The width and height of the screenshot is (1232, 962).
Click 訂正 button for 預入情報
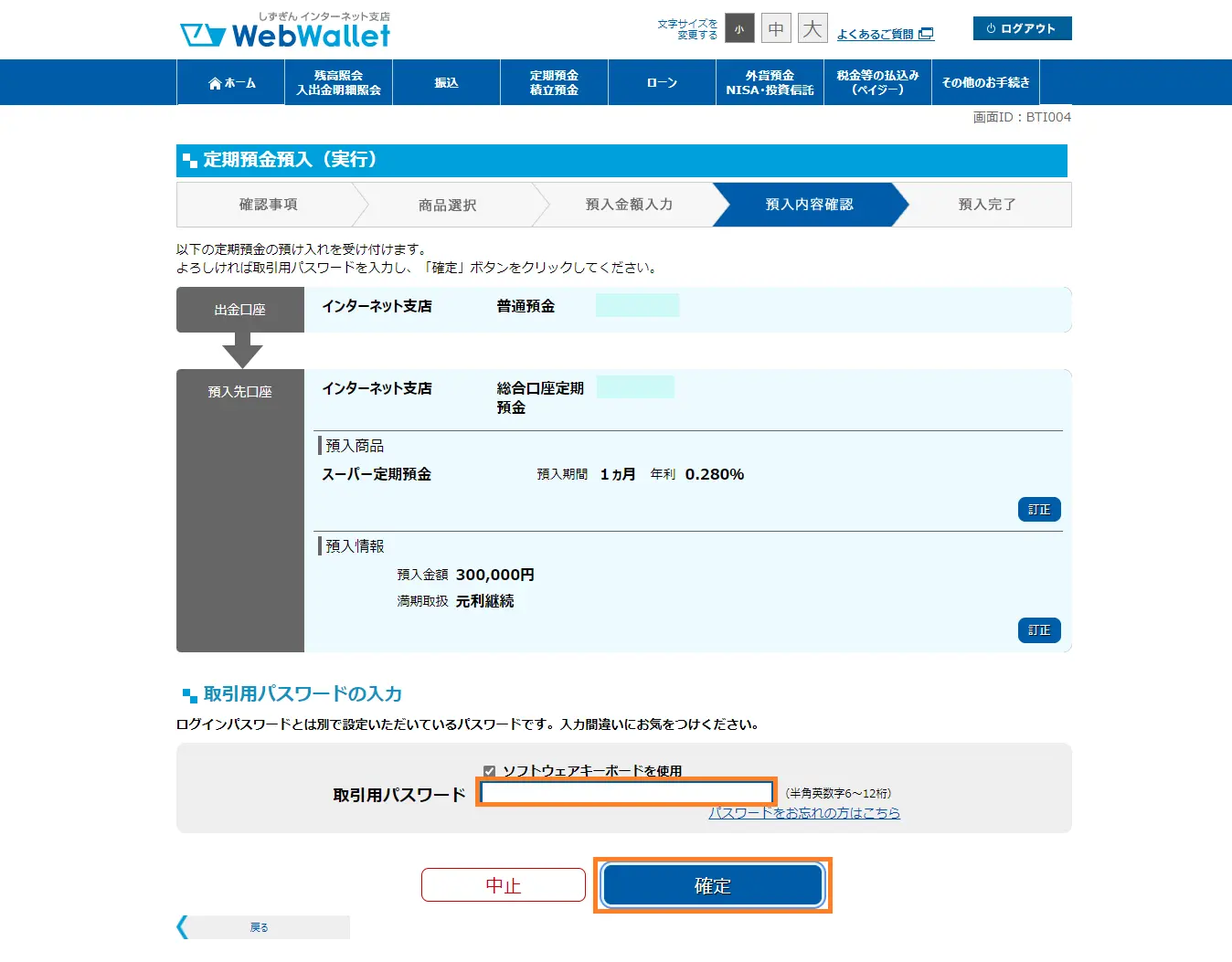click(x=1039, y=630)
